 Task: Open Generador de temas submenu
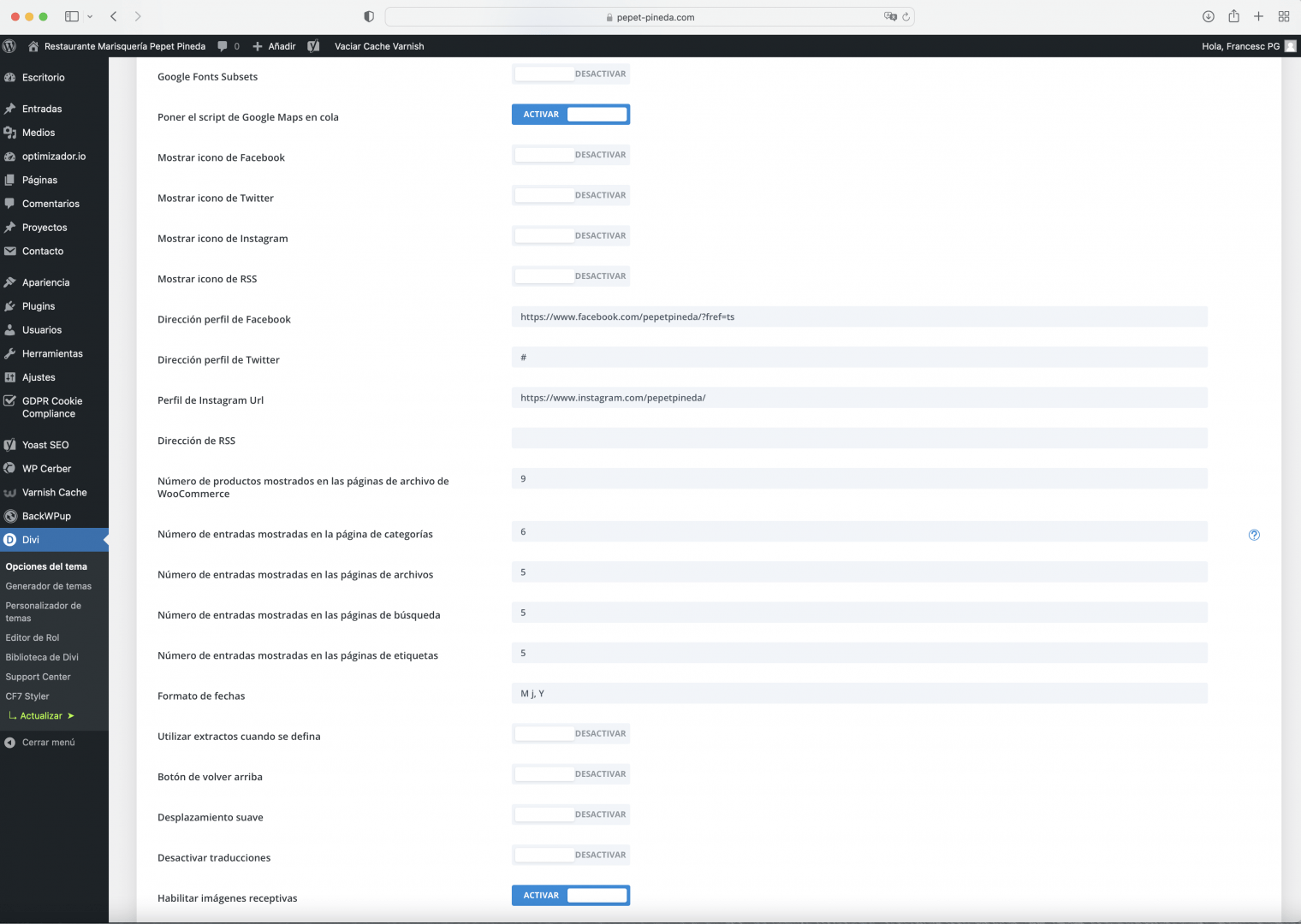[48, 586]
